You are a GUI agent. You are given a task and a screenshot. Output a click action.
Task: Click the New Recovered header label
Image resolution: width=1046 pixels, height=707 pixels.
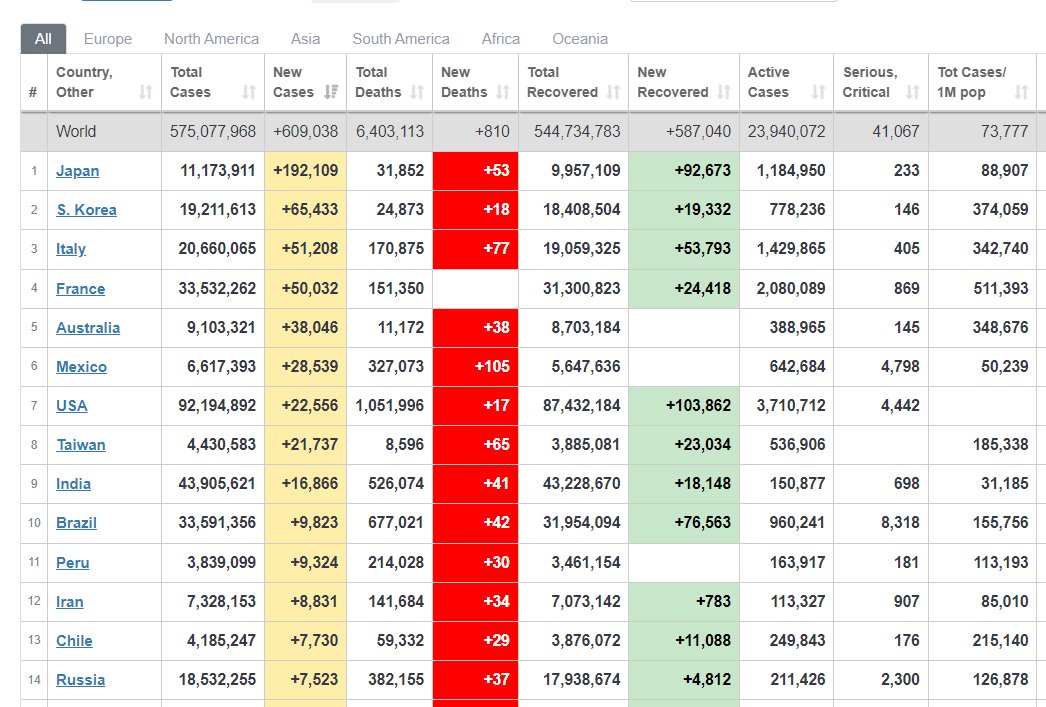tap(672, 82)
